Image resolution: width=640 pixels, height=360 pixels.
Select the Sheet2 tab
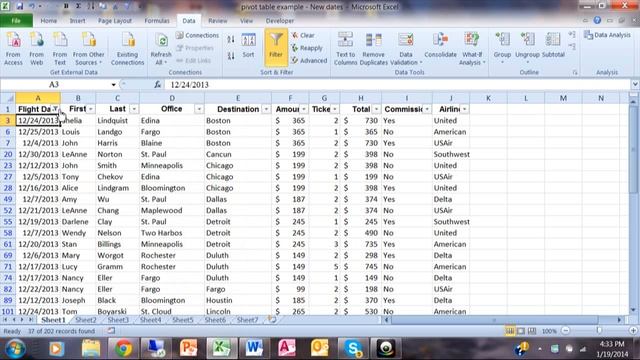tap(85, 320)
